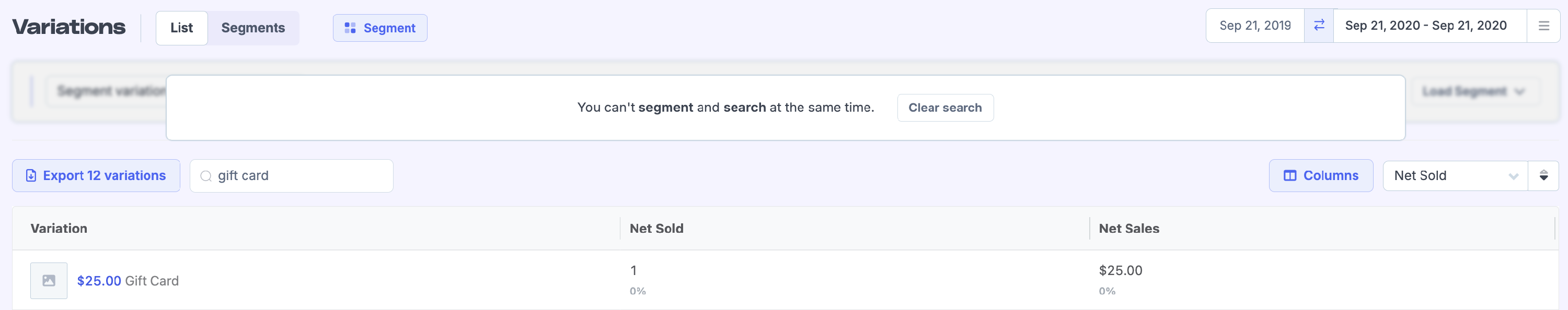Export 12 variations to file

[103, 176]
